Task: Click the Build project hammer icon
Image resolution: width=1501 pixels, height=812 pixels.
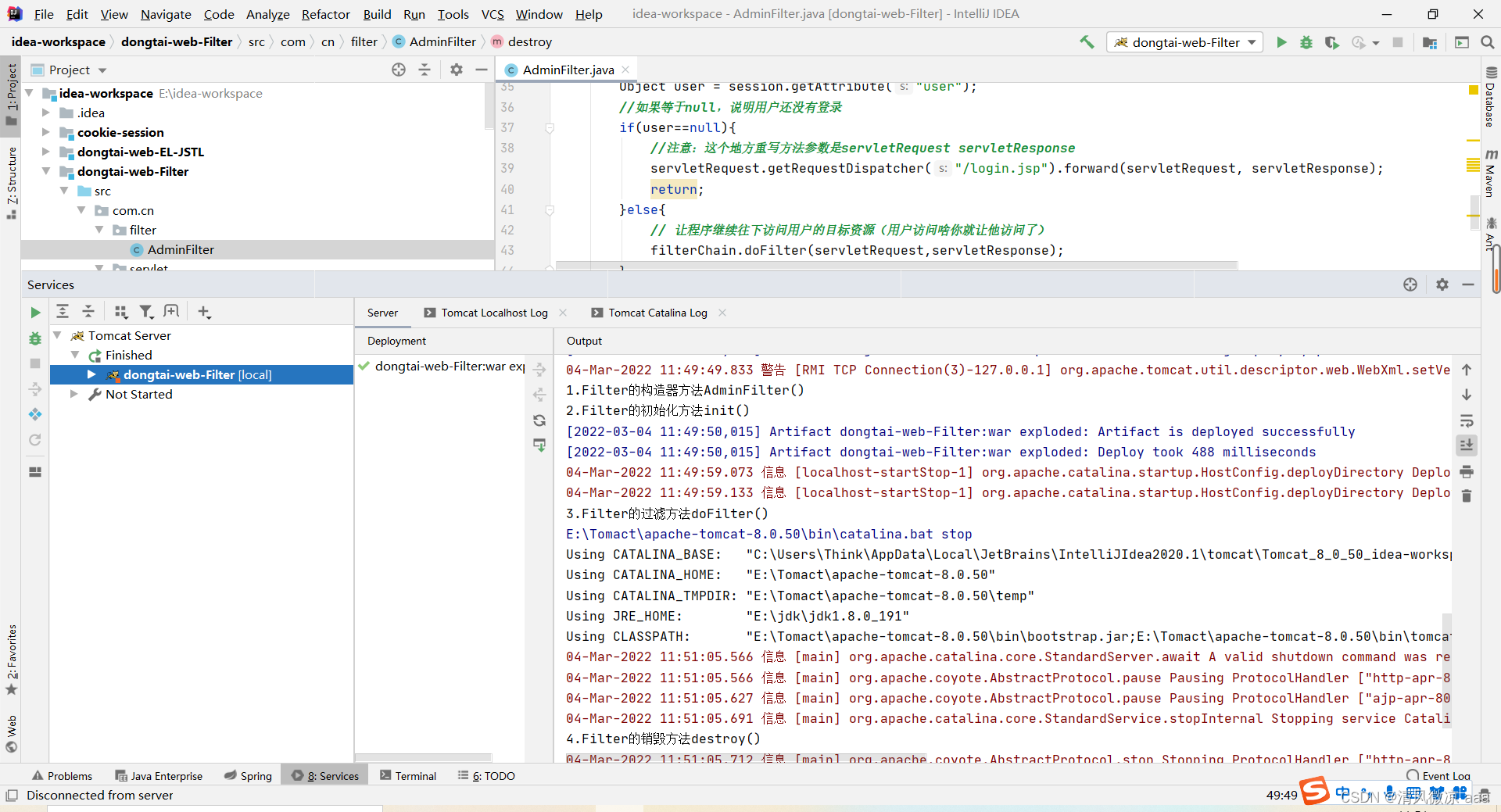Action: click(x=1087, y=42)
